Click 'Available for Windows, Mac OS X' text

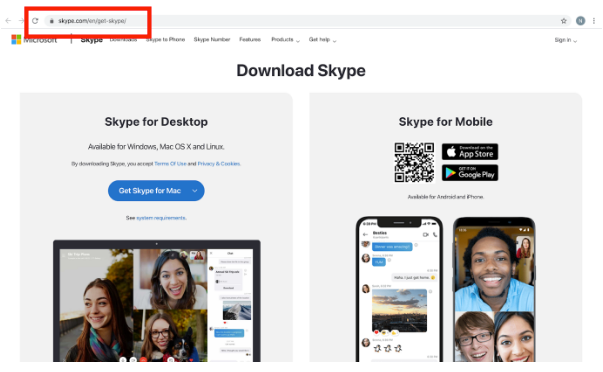click(156, 147)
